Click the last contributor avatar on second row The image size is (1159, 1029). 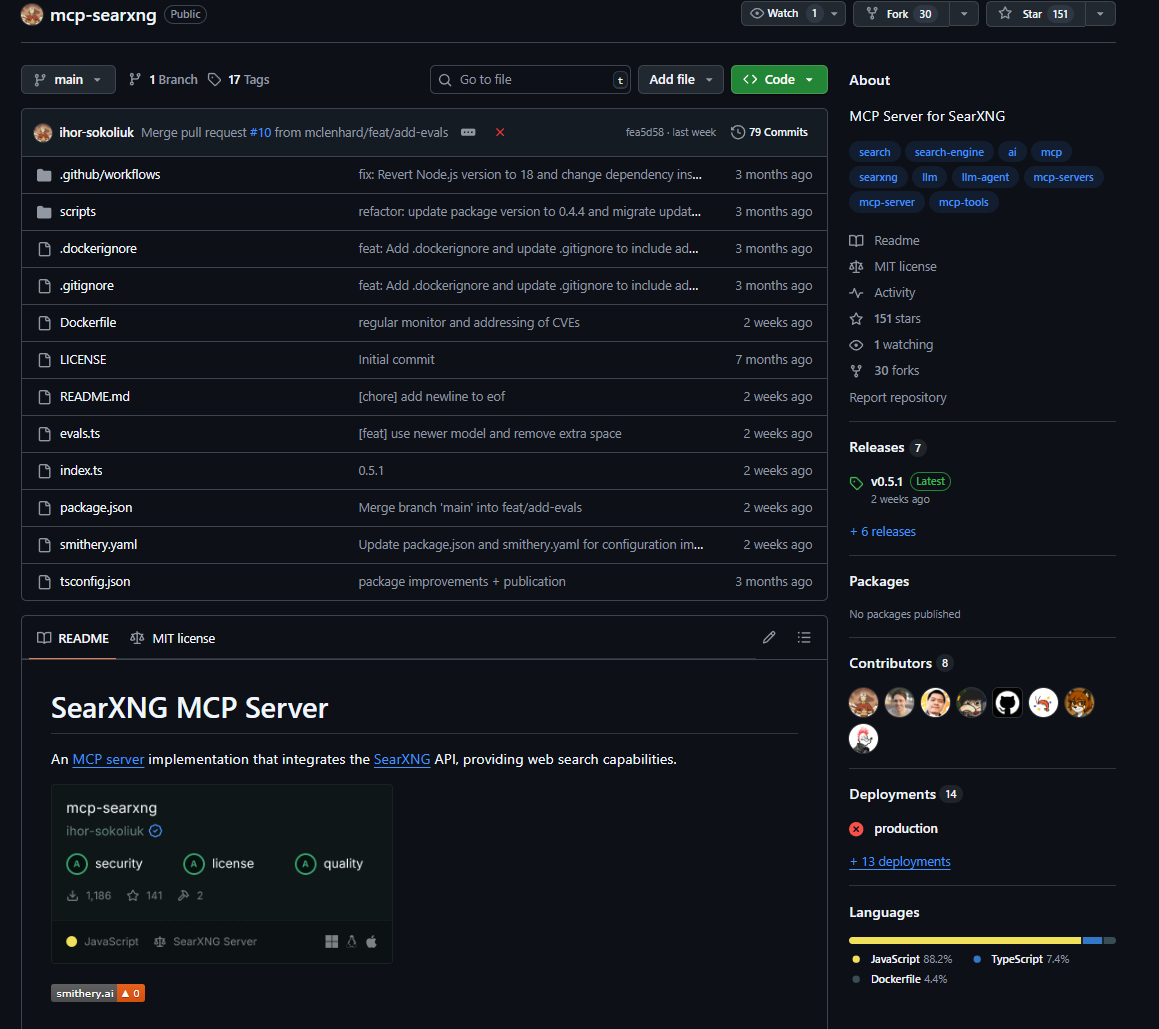tap(863, 738)
